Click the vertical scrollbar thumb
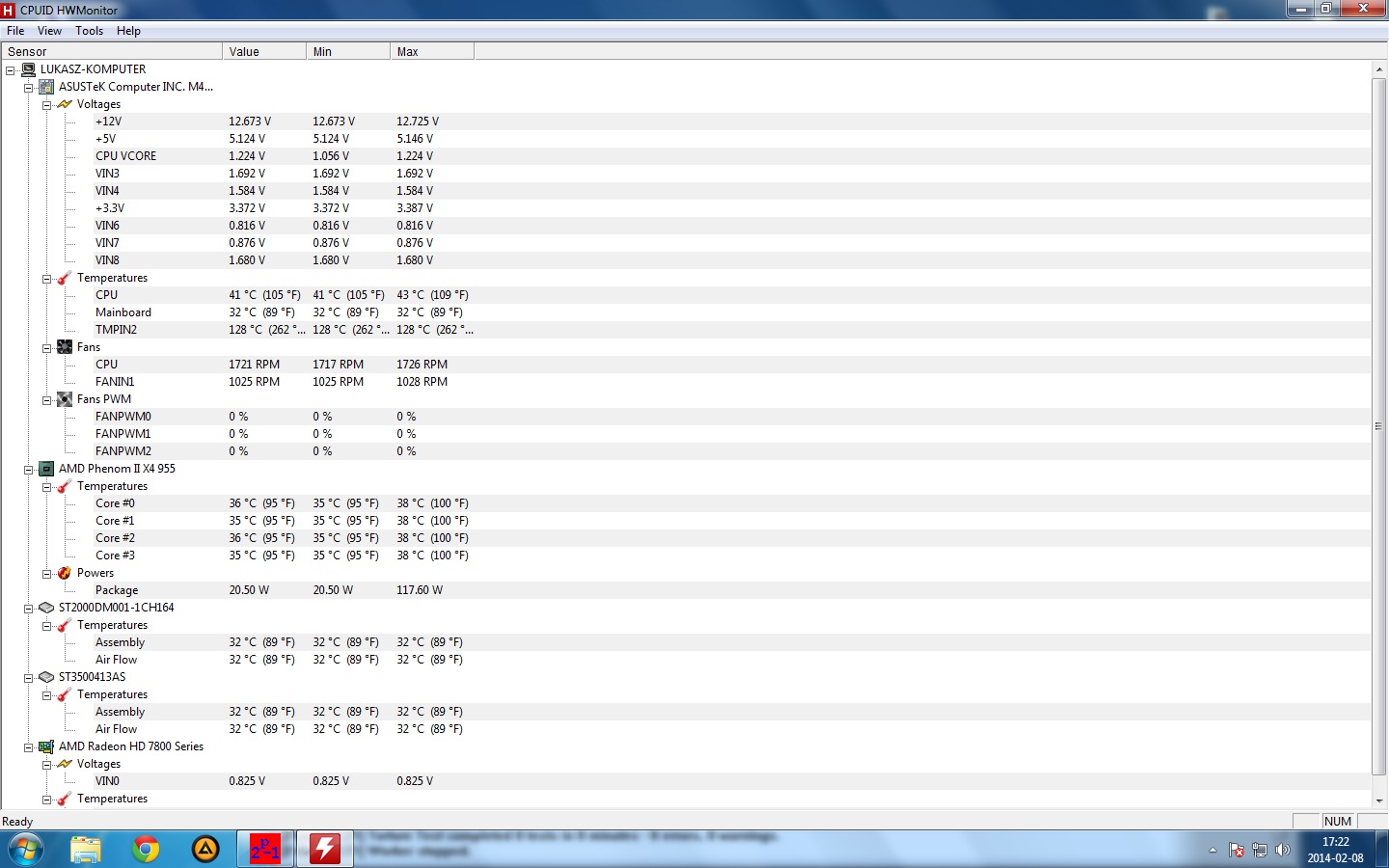 [1379, 425]
